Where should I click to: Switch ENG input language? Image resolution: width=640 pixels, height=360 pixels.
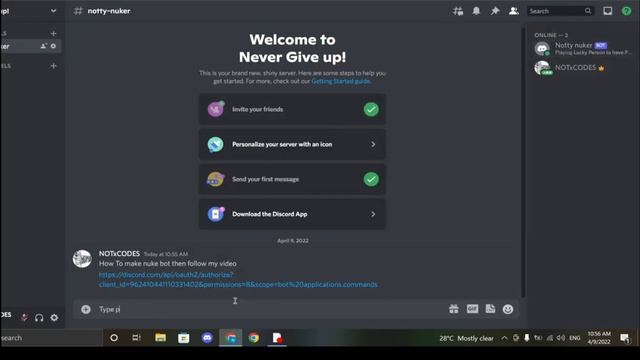point(575,338)
